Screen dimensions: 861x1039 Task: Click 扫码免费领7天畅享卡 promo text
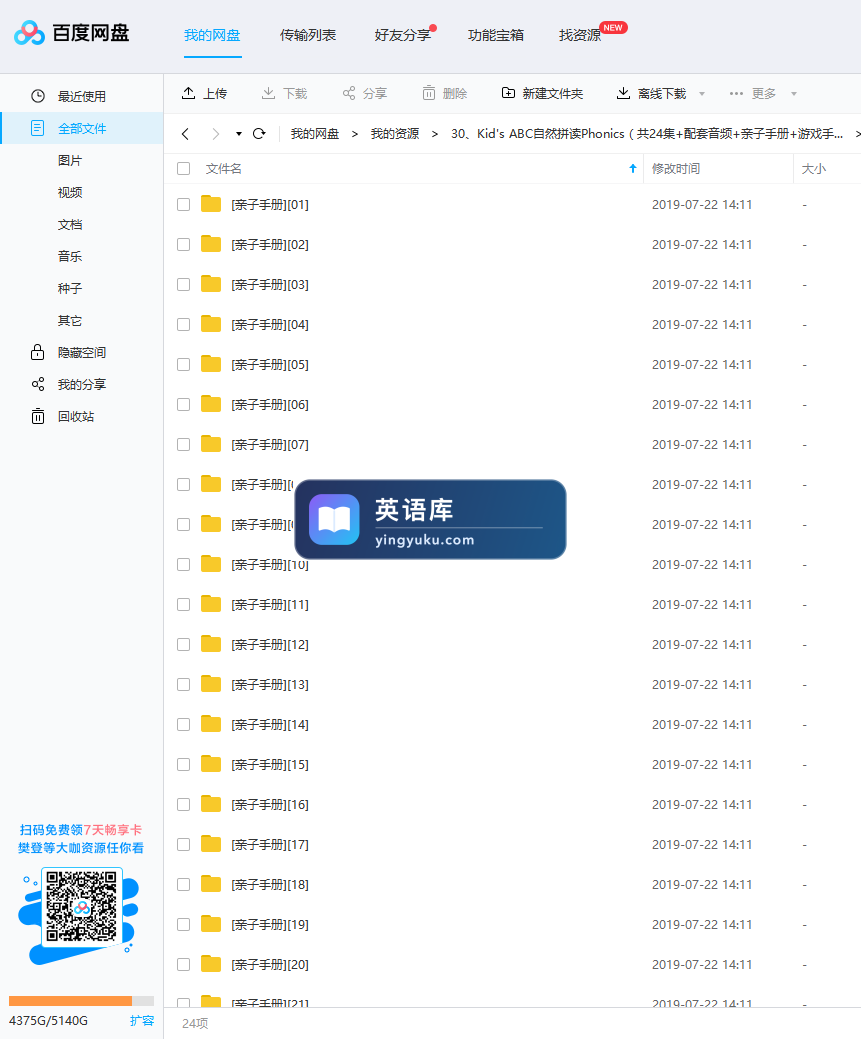click(81, 830)
